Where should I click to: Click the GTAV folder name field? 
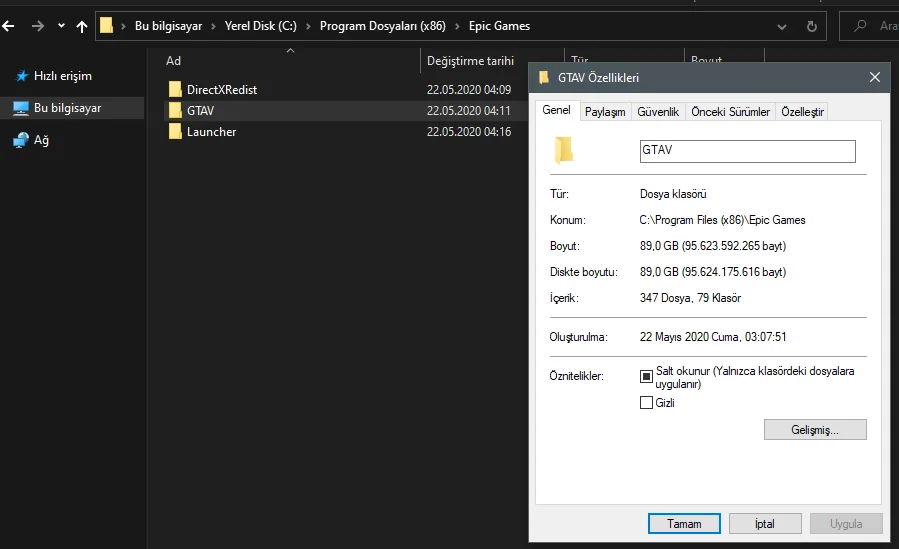(x=748, y=151)
